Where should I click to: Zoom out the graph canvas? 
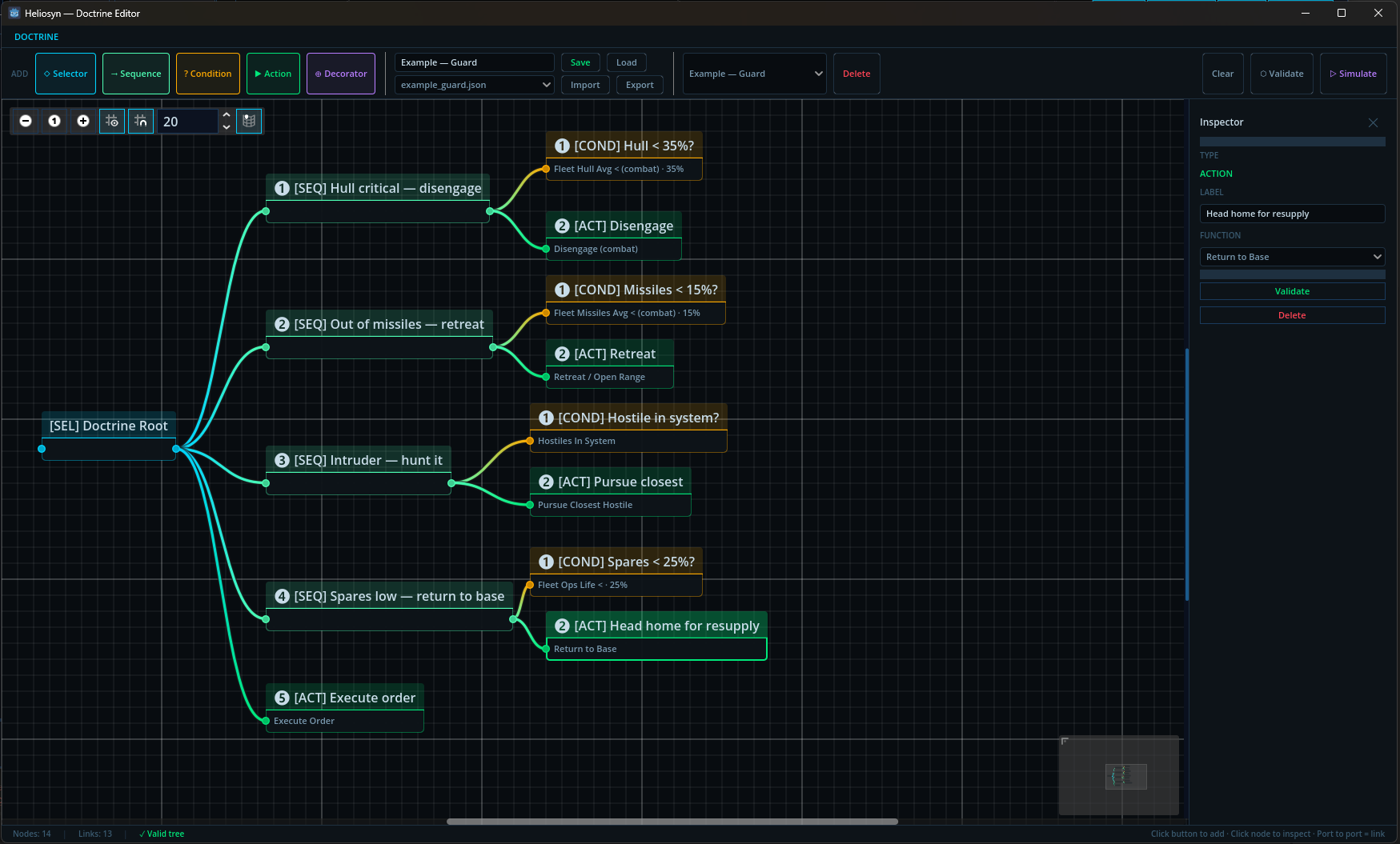[26, 121]
